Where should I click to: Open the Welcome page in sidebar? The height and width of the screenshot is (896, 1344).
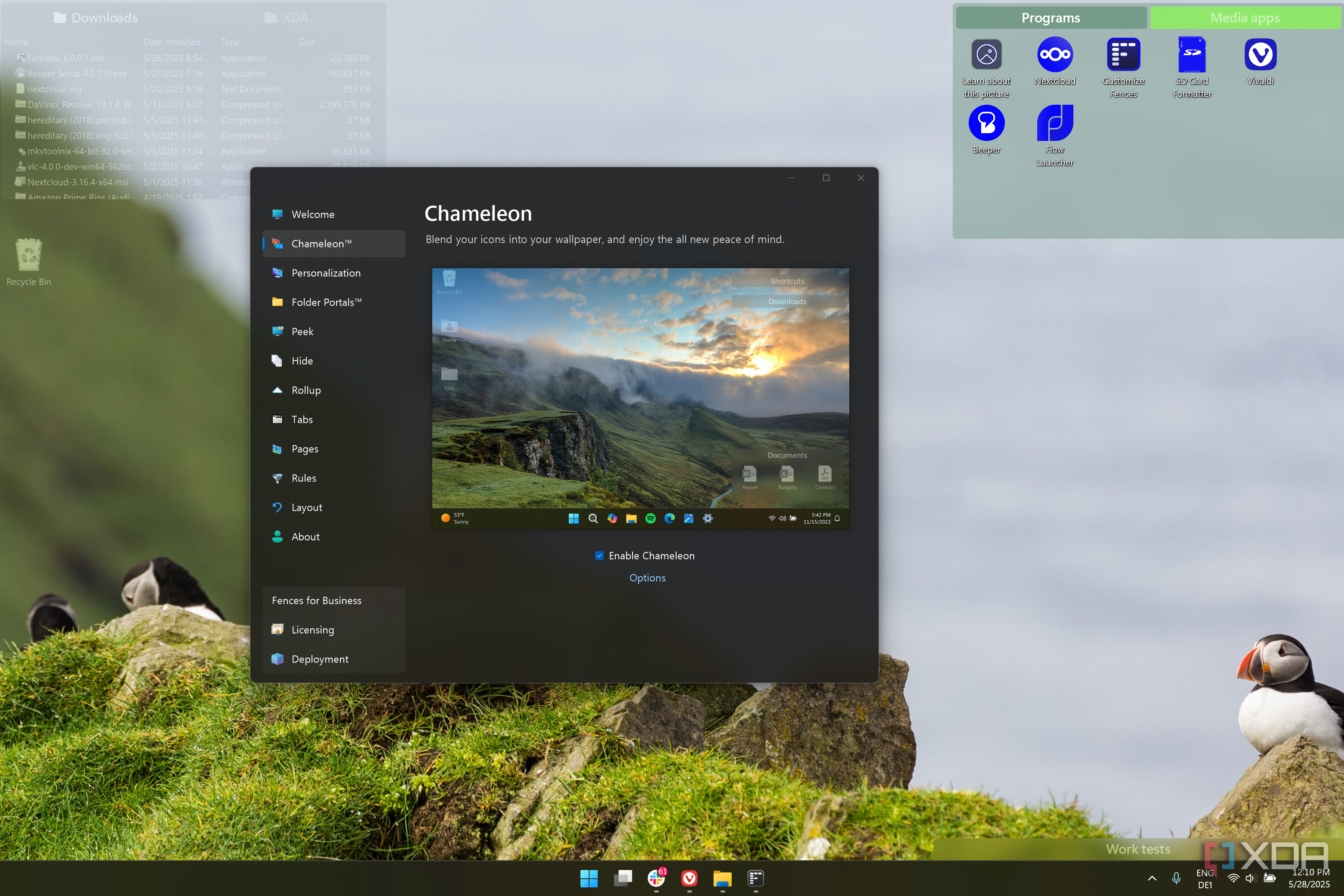(334, 214)
